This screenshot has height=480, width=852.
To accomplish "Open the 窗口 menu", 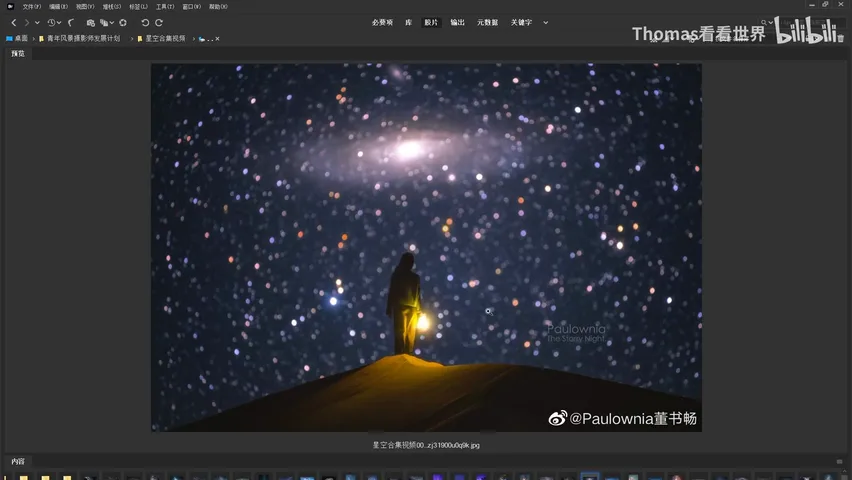I will click(191, 7).
